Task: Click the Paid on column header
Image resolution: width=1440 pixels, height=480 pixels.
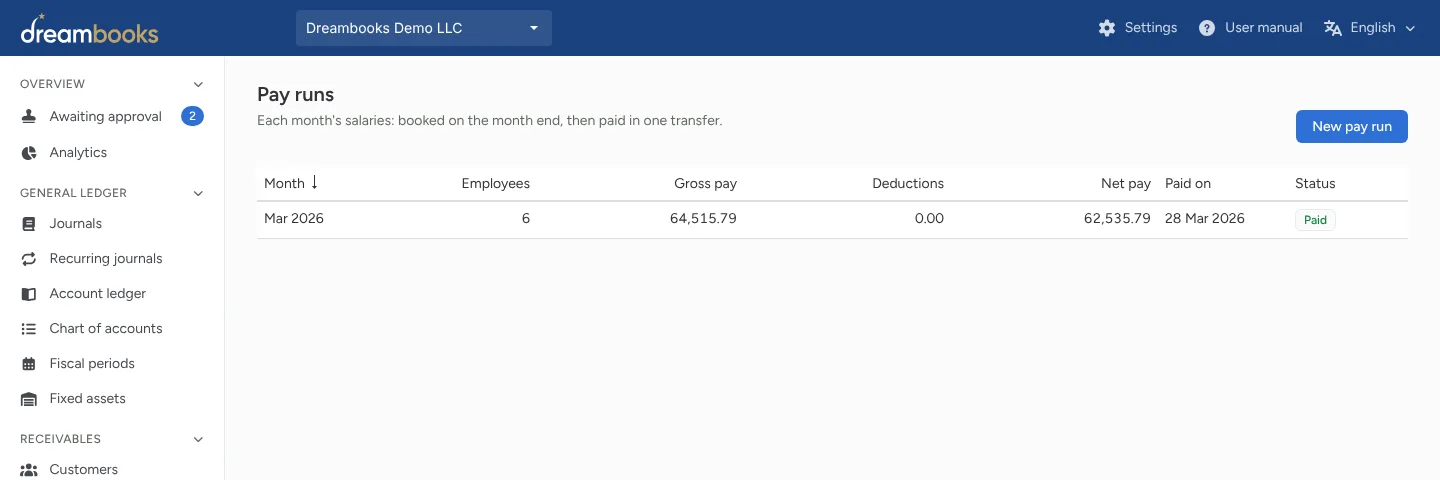Action: tap(1188, 183)
